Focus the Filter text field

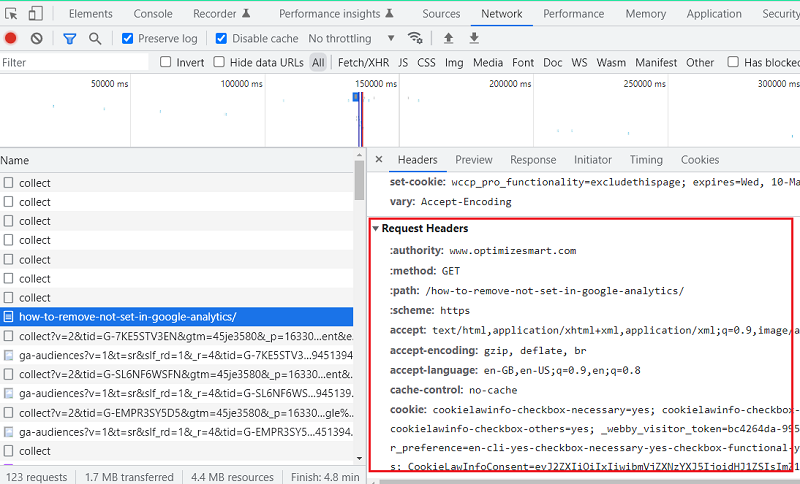coord(74,62)
